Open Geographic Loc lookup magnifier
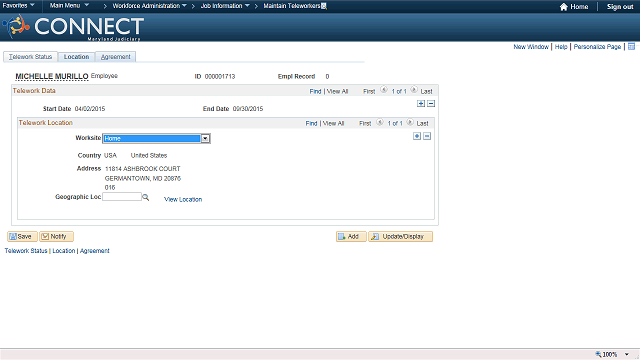640x360 pixels. [146, 198]
